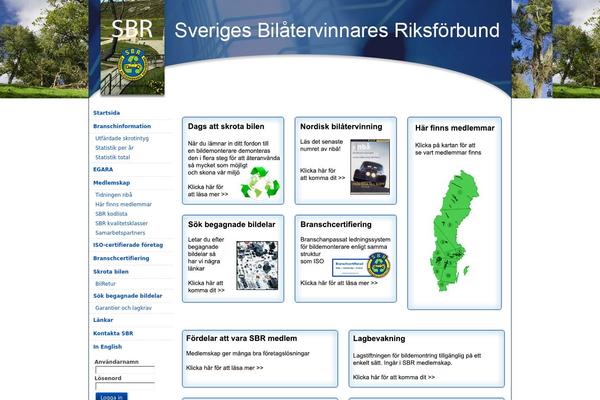Open Statistik per år sublink
Image resolution: width=600 pixels, height=400 pixels.
click(x=114, y=148)
